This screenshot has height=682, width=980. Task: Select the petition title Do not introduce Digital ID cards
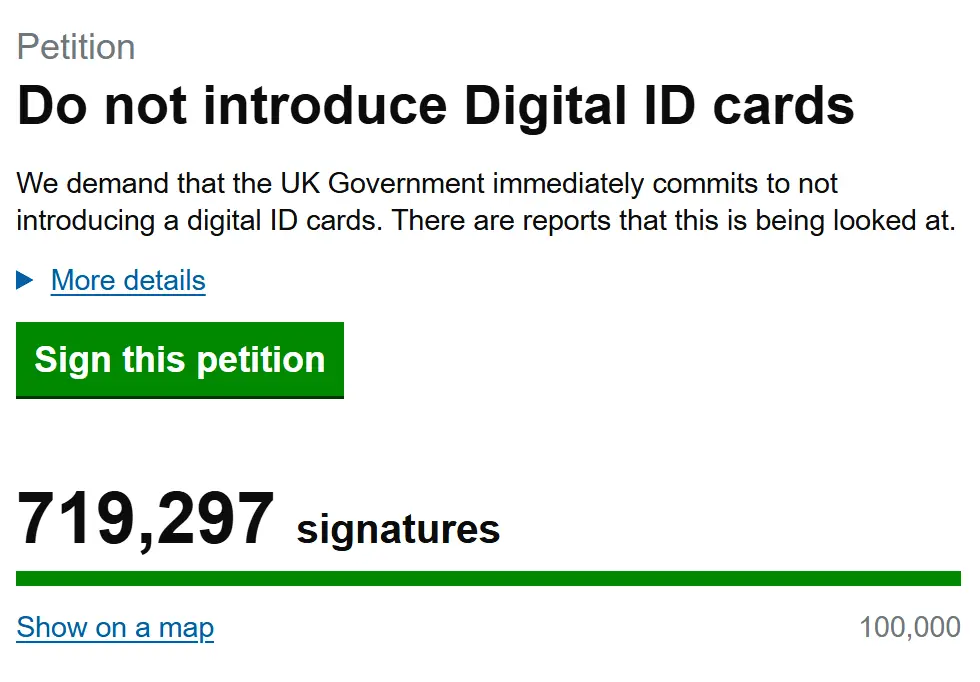435,104
